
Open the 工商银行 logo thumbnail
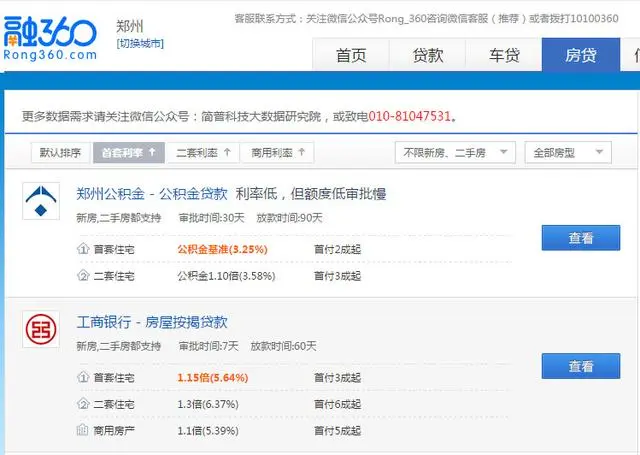click(41, 329)
